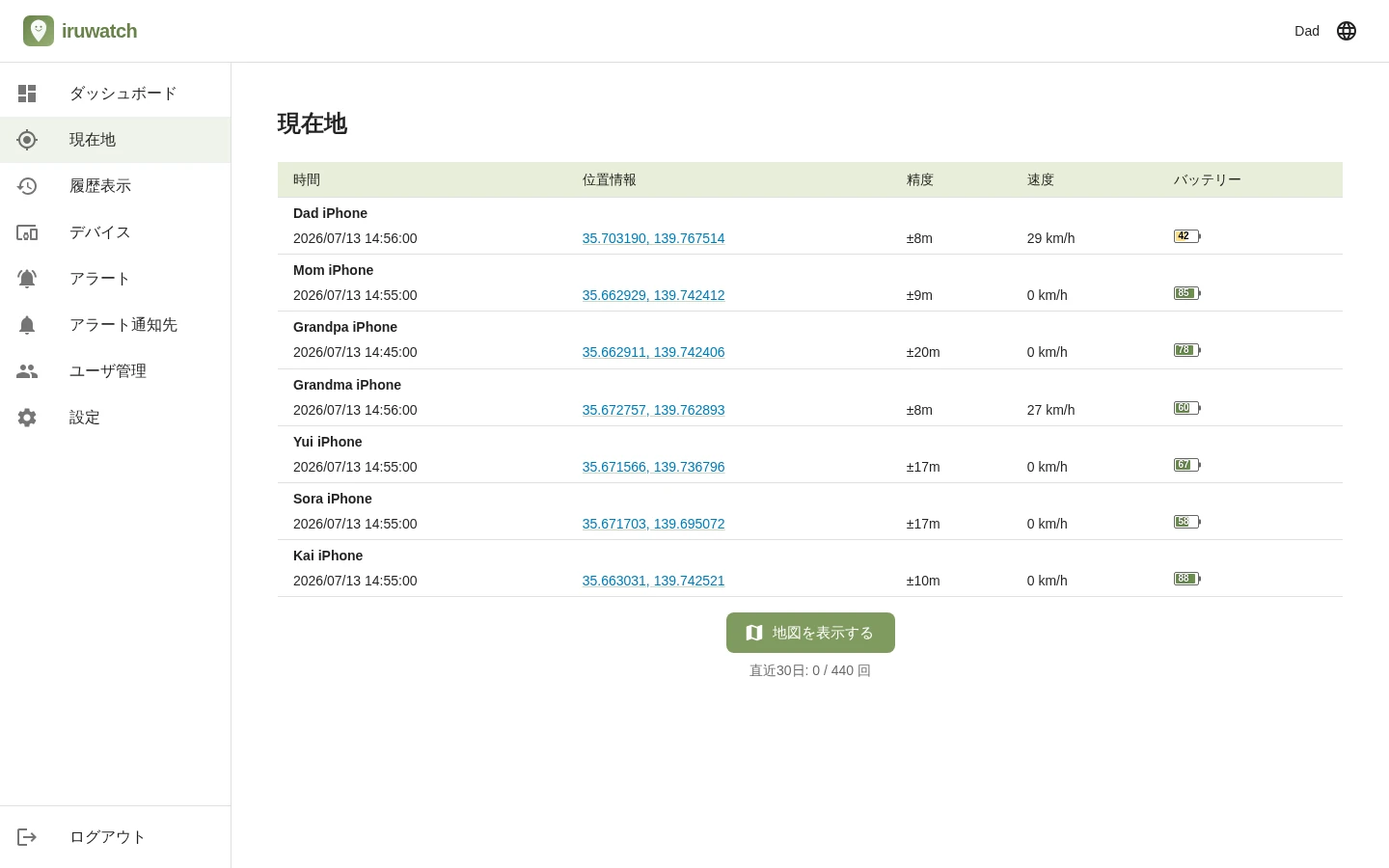Click Grandma iPhone battery icon 60
1389x868 pixels.
[1187, 408]
